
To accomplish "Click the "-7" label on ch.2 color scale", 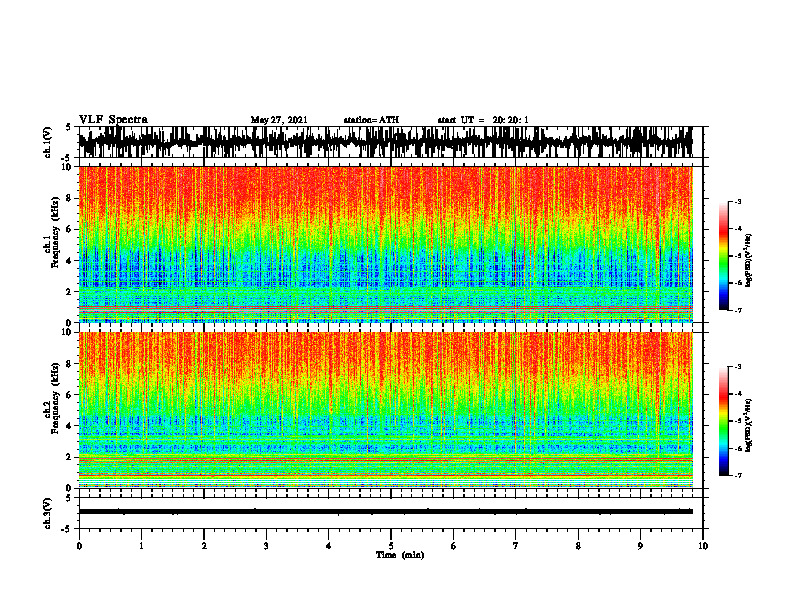I will [738, 476].
